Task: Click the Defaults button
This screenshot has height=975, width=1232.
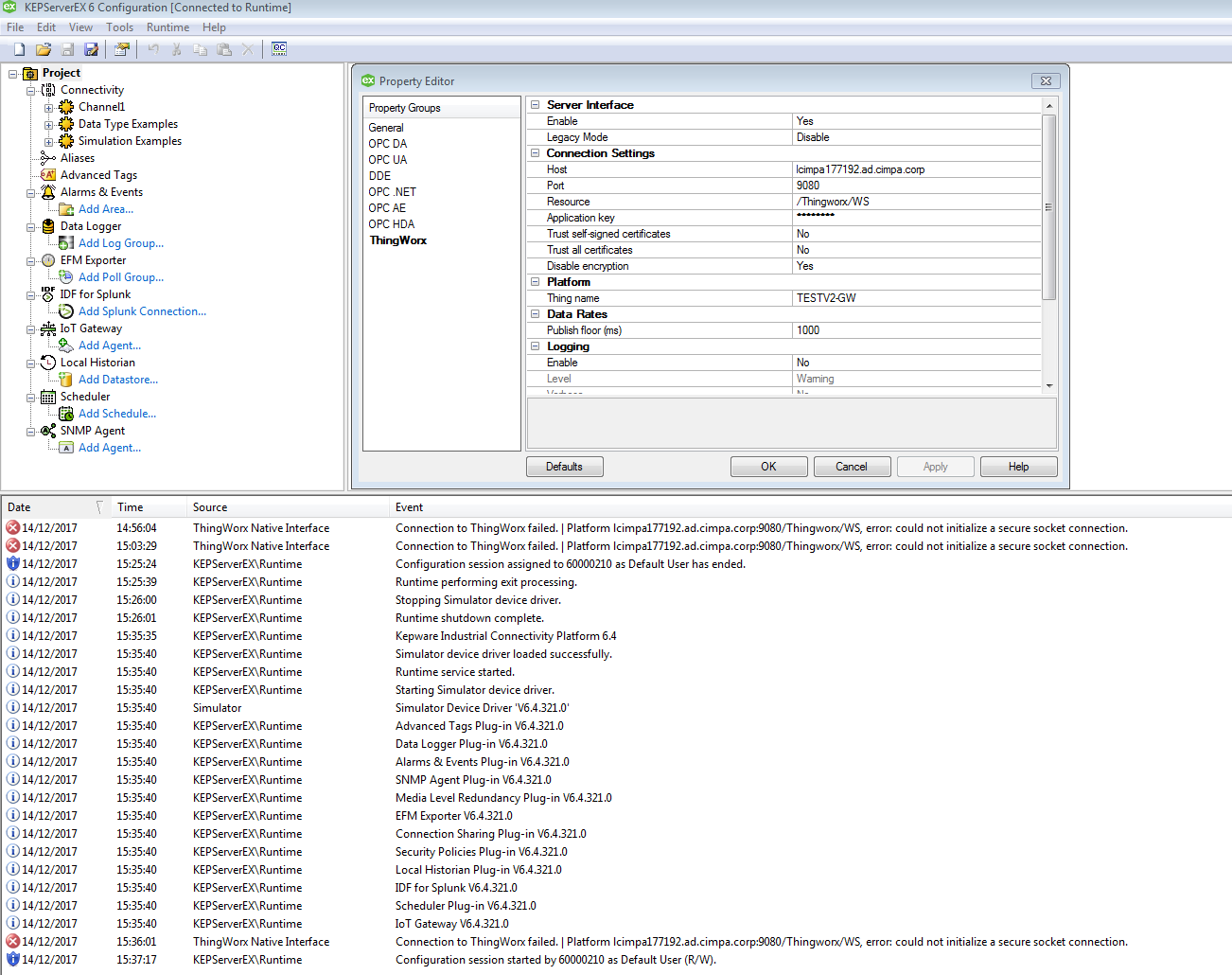Action: [x=564, y=466]
